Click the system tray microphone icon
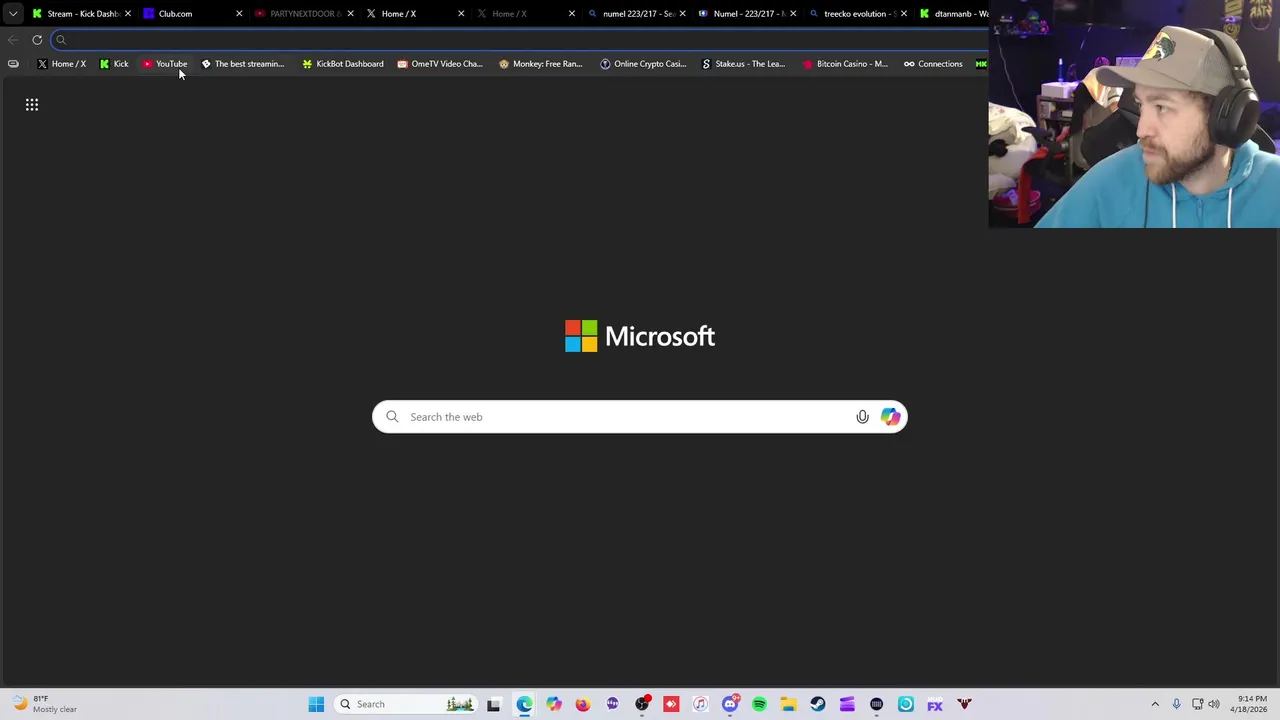Viewport: 1280px width, 720px height. pos(1176,704)
